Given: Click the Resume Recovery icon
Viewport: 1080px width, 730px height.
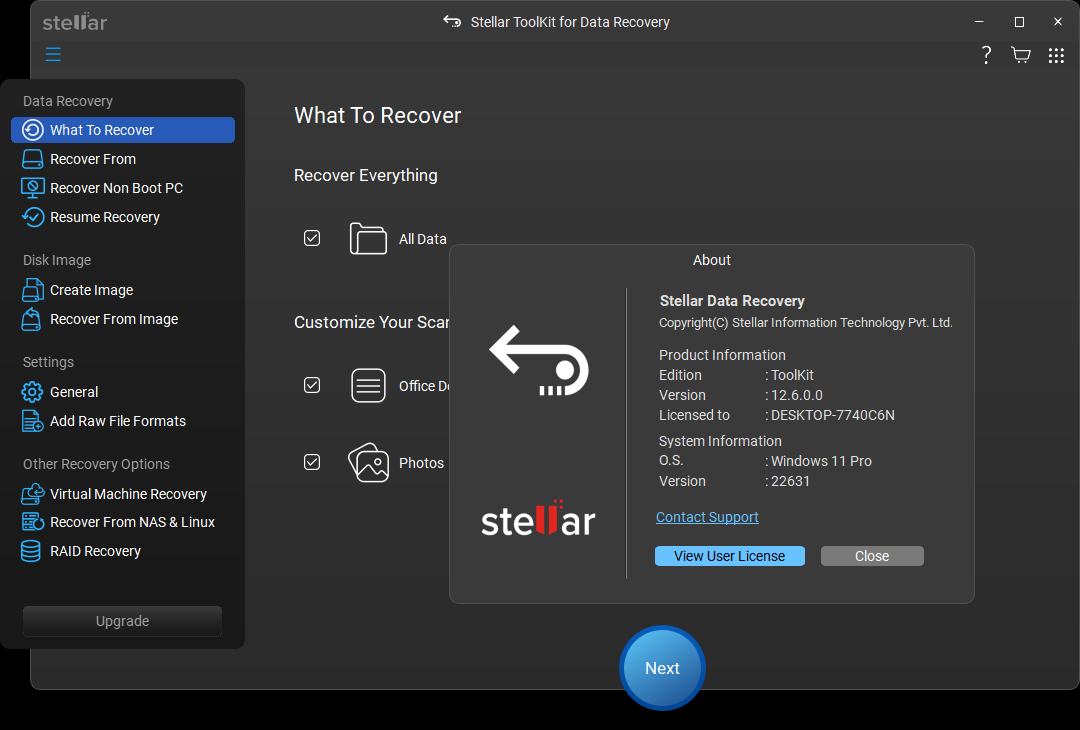Looking at the screenshot, I should click(32, 217).
